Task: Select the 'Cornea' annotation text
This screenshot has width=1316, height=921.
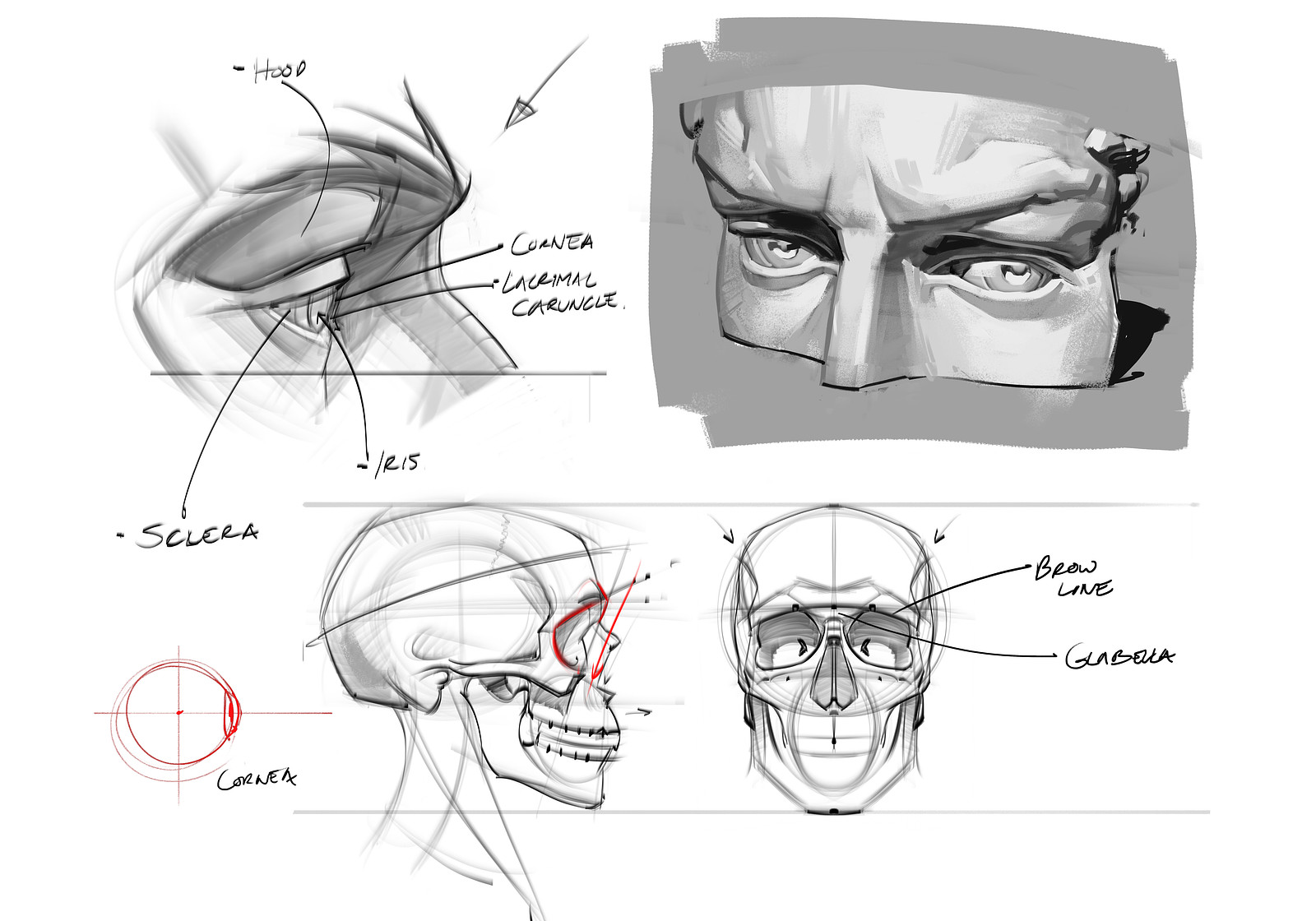Action: pyautogui.click(x=553, y=243)
